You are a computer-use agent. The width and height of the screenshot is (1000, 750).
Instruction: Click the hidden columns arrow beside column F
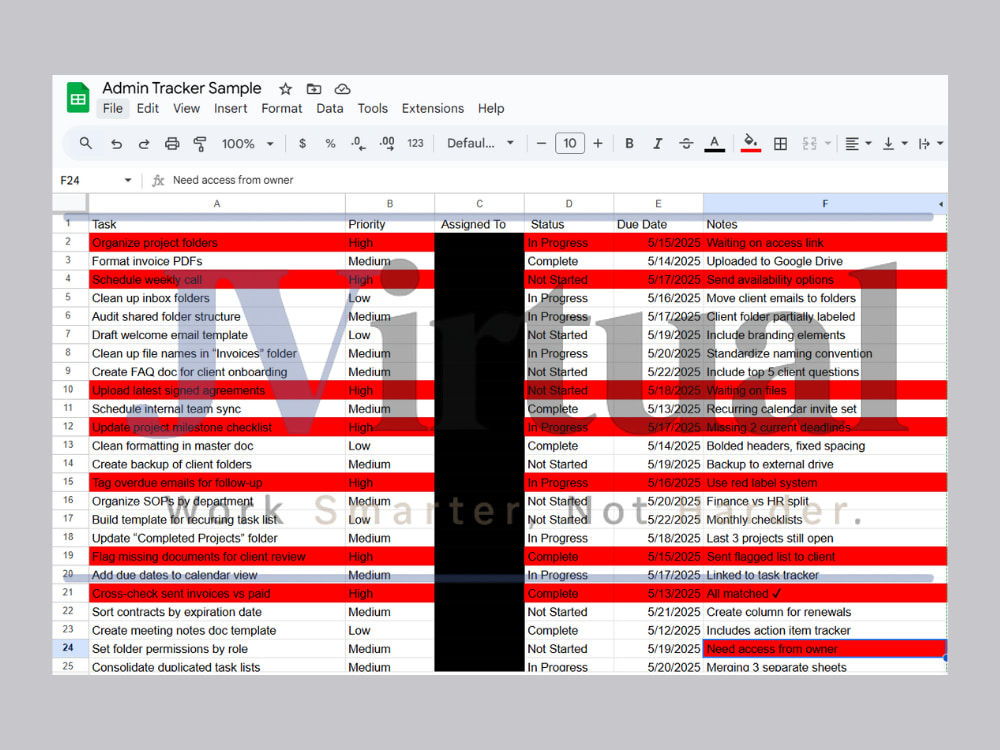pyautogui.click(x=941, y=204)
